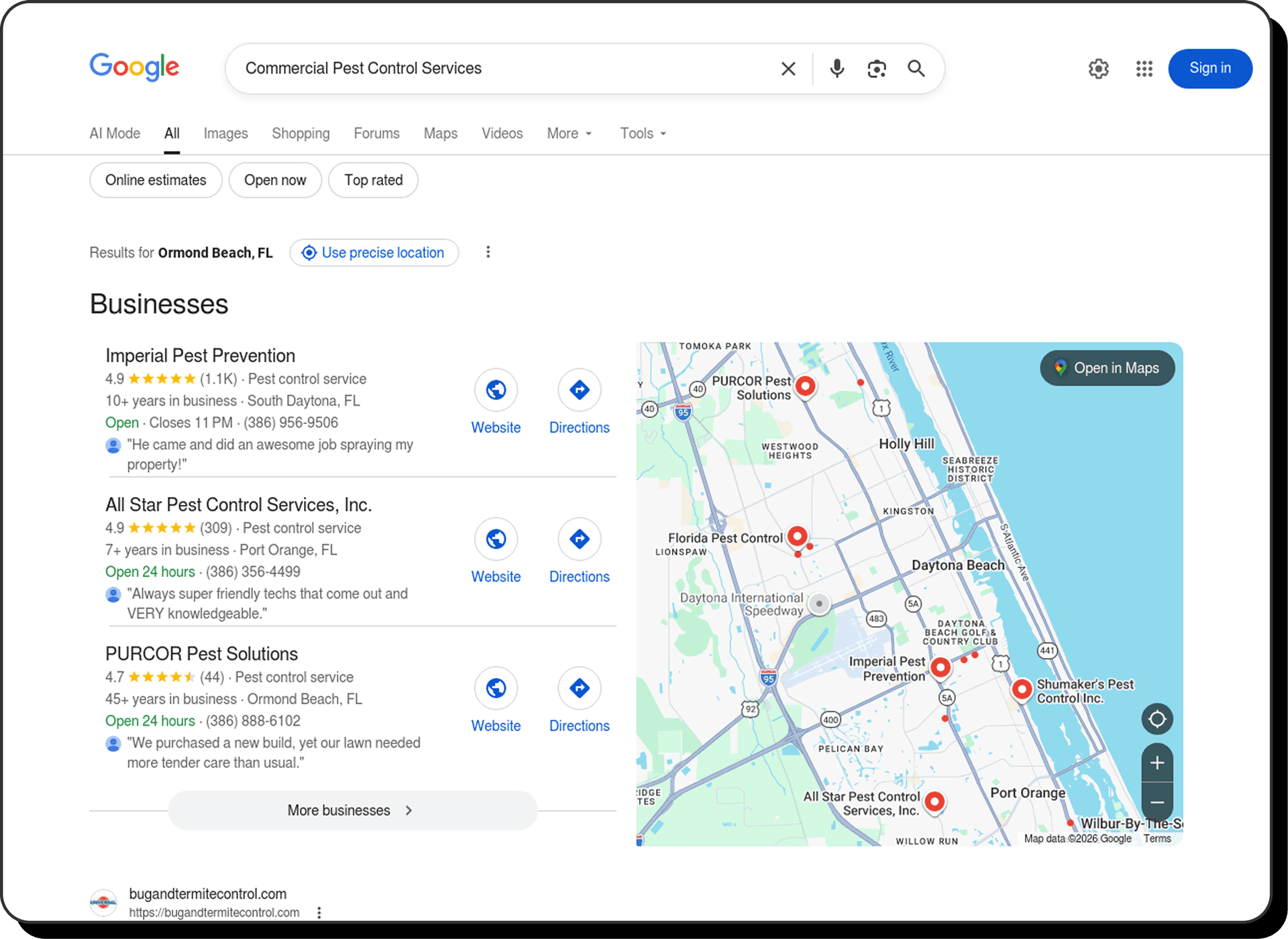Toggle the Top rated filter chip
The image size is (1288, 939).
click(373, 180)
